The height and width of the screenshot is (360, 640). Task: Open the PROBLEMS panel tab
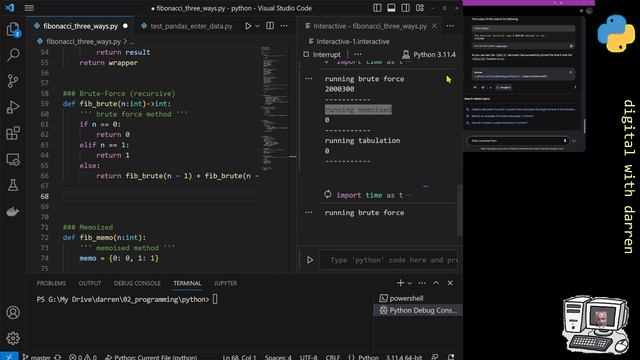point(51,283)
